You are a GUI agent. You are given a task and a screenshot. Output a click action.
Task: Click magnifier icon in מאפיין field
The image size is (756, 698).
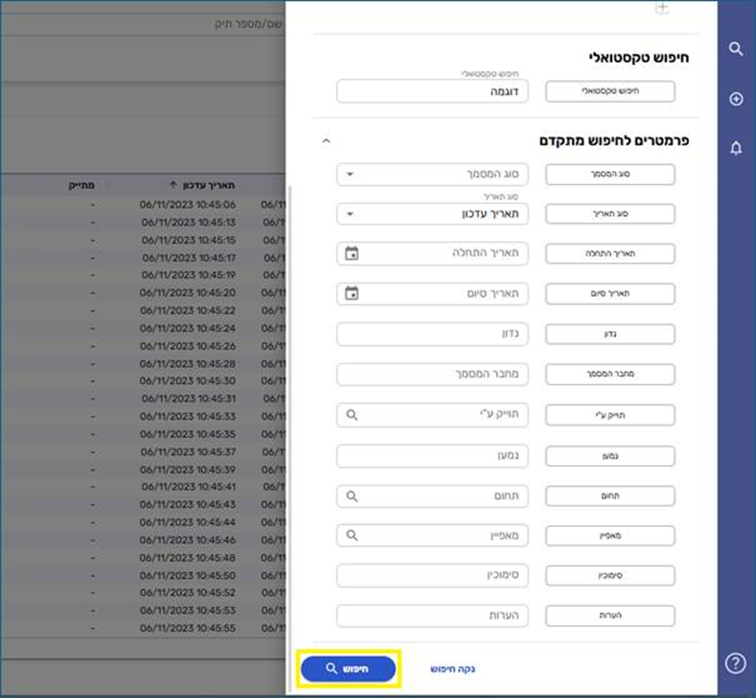click(x=351, y=535)
